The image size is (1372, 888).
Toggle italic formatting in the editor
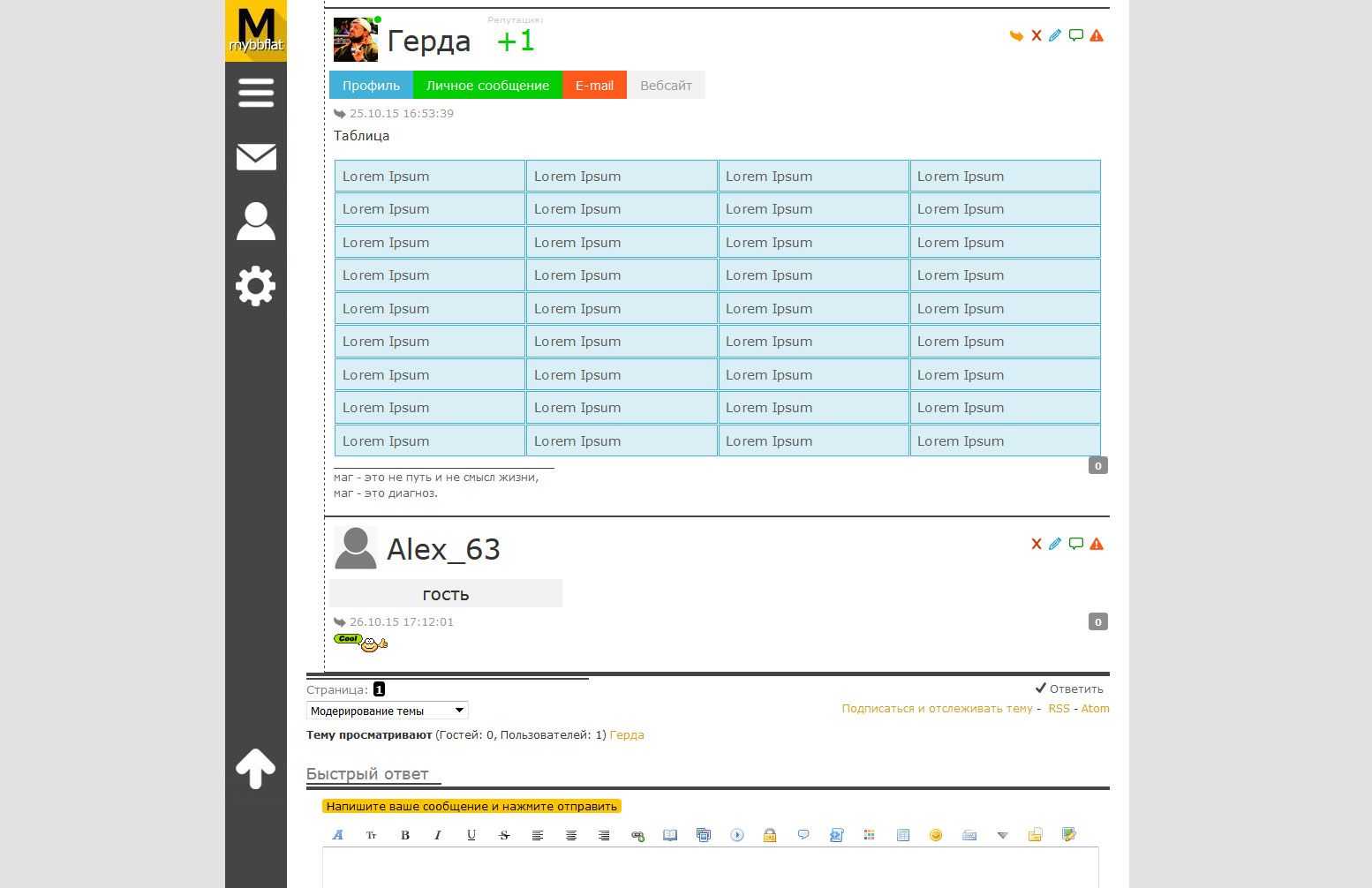point(438,835)
